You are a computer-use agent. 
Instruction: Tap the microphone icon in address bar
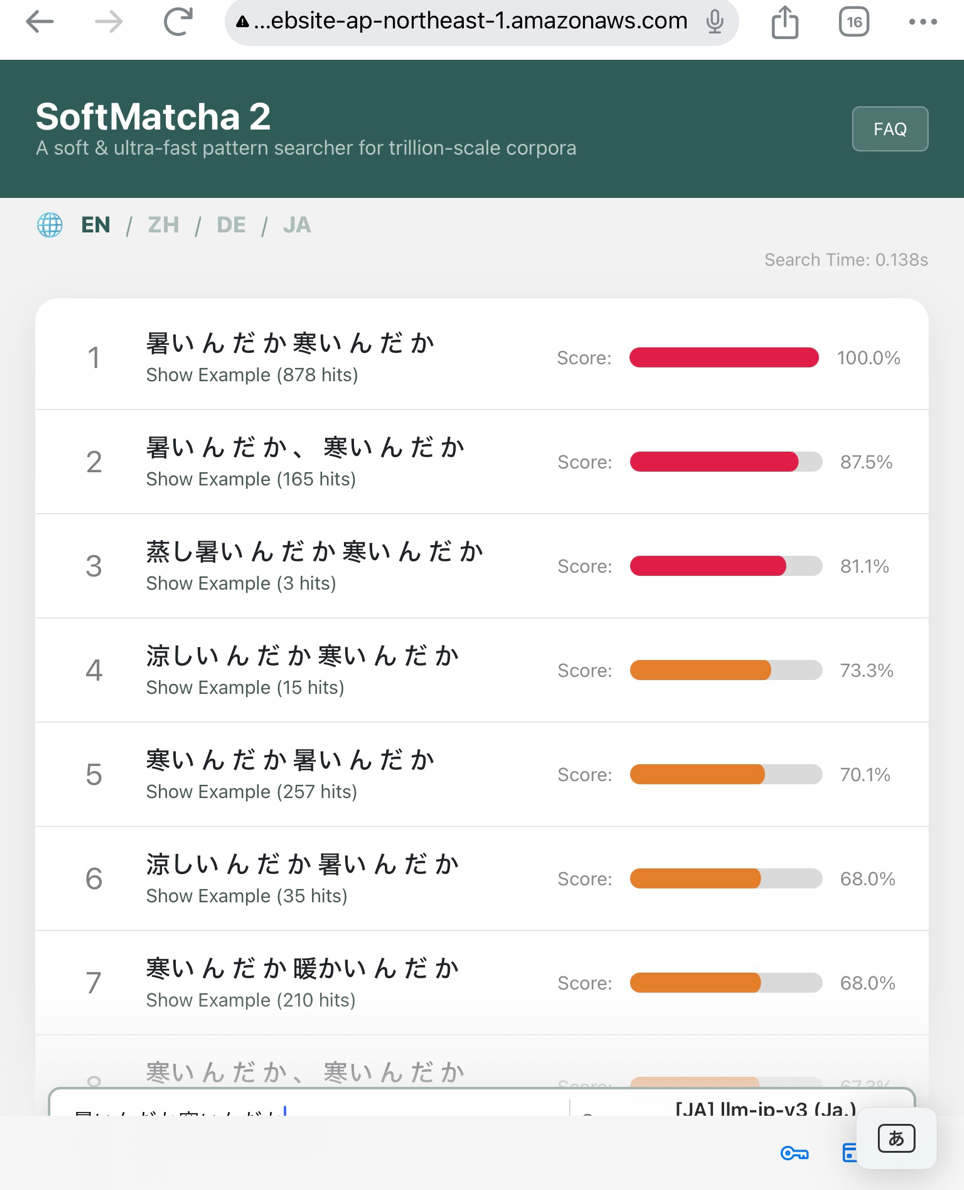tap(714, 21)
